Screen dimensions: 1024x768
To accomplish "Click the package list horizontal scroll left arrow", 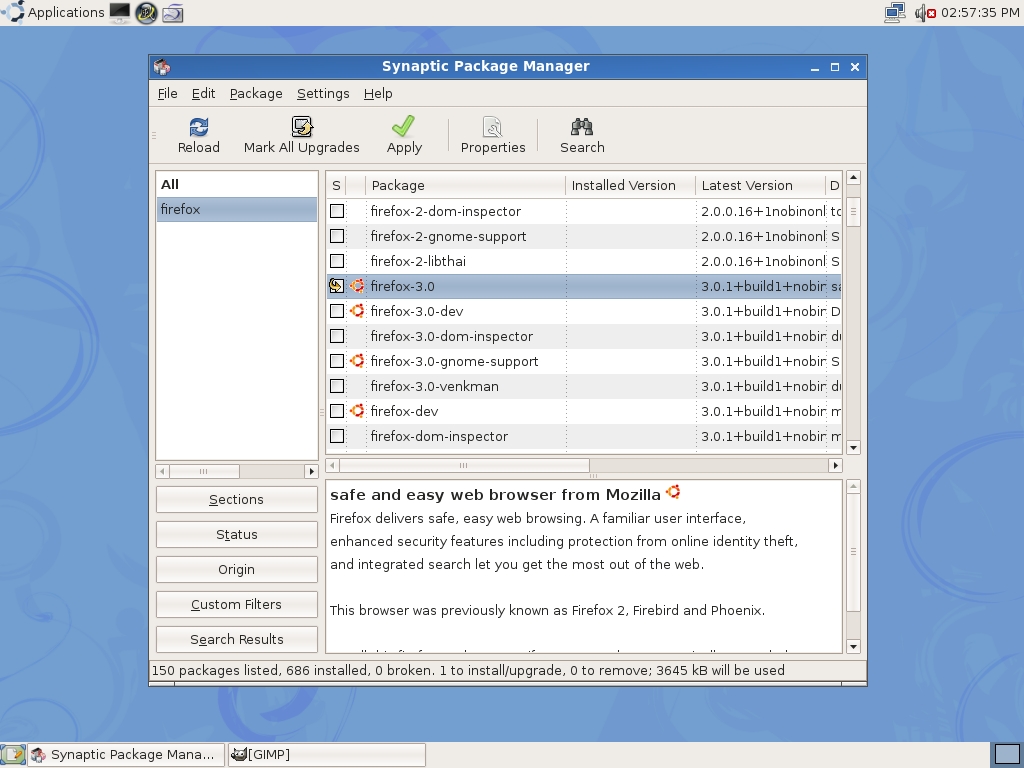I will [x=332, y=466].
